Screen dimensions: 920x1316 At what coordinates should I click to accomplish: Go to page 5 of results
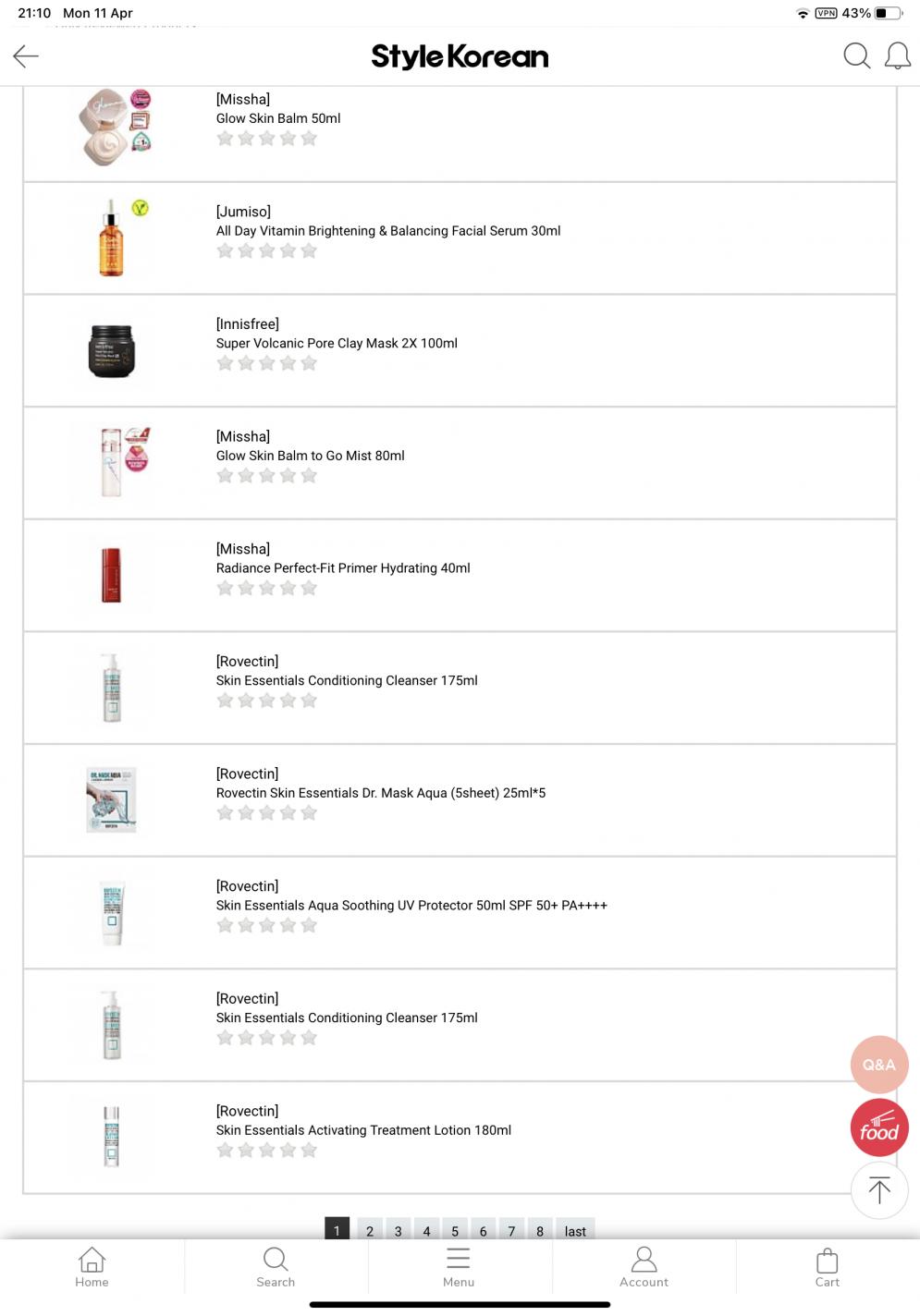[455, 1230]
